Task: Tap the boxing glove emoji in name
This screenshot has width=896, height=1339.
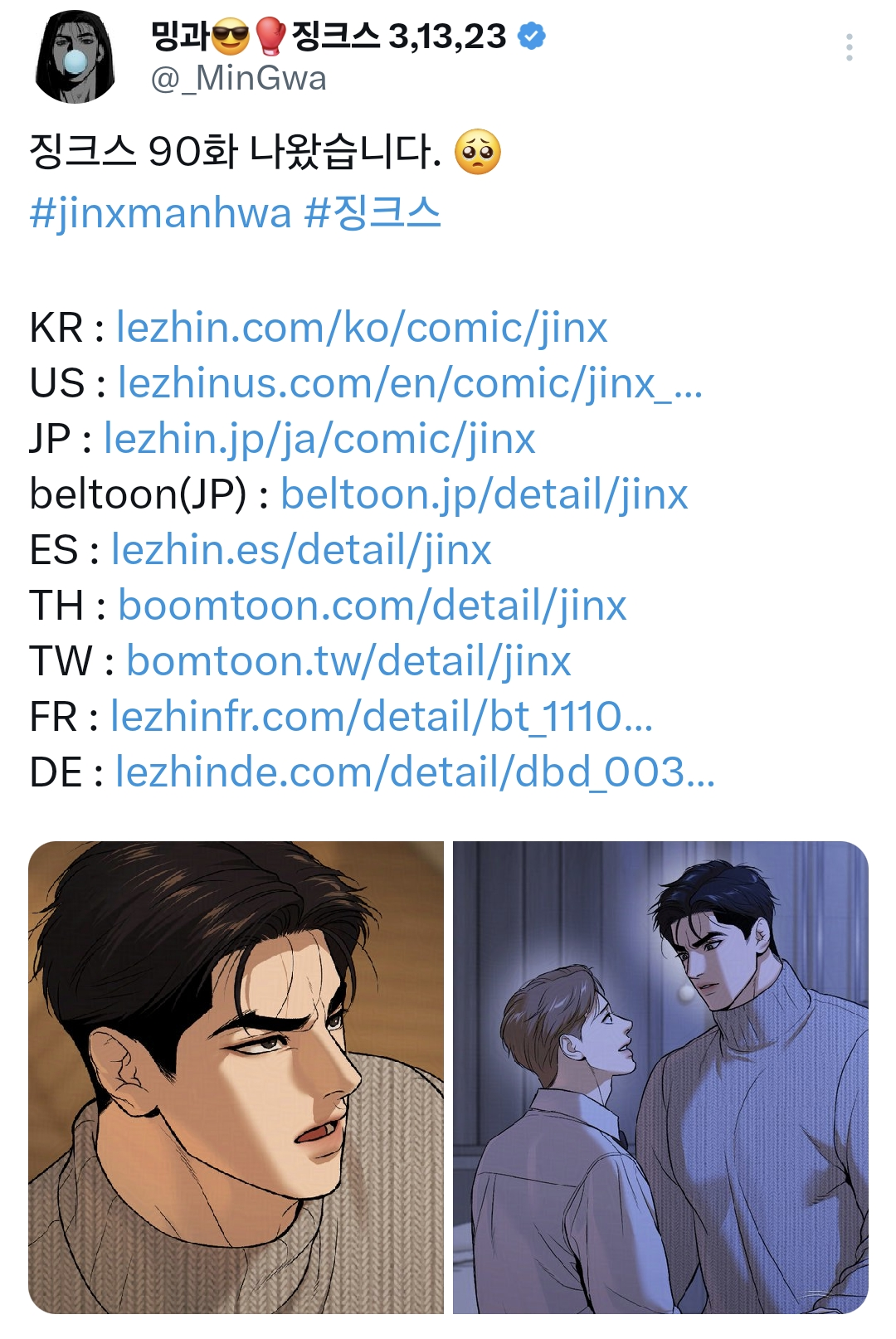Action: 270,37
